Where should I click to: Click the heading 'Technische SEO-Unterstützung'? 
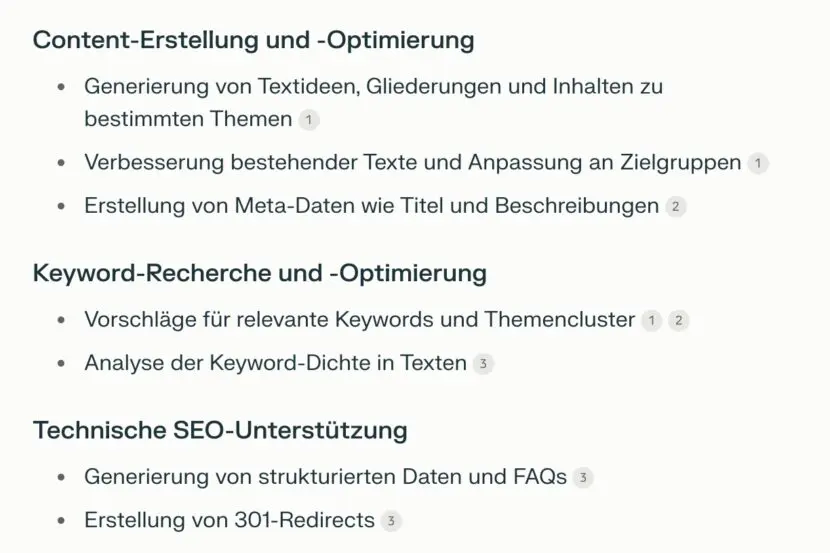[x=220, y=430]
